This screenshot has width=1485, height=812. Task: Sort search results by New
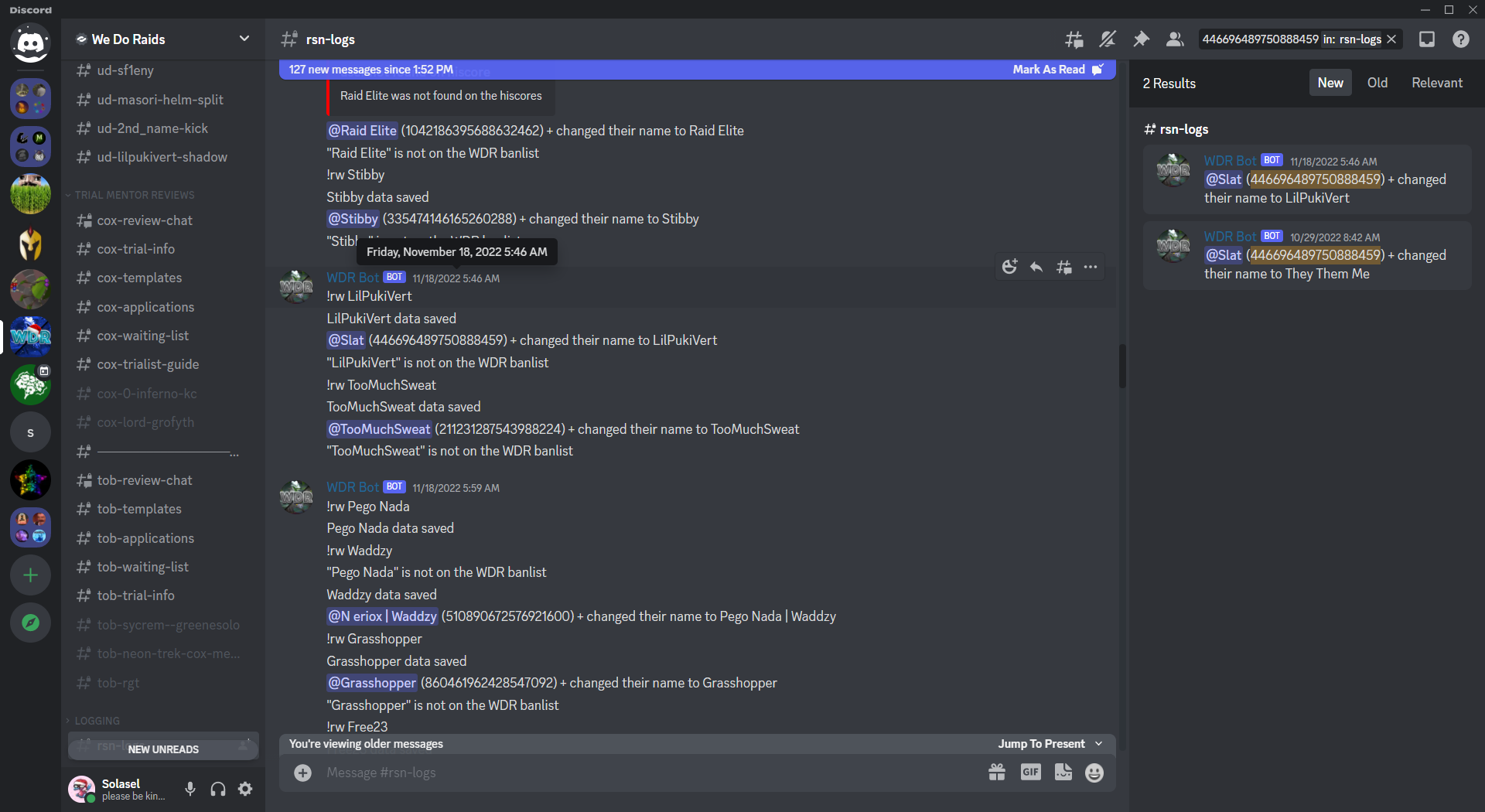tap(1330, 83)
